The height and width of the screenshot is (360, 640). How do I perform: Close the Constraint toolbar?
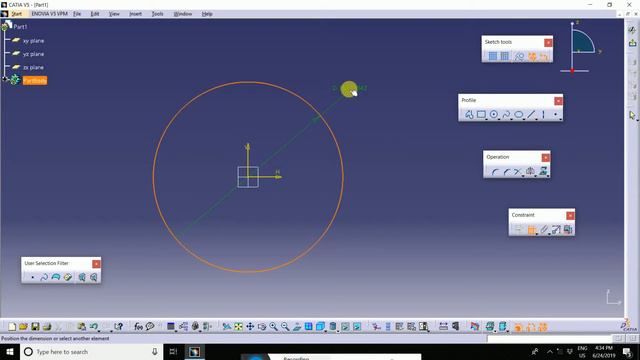click(570, 216)
